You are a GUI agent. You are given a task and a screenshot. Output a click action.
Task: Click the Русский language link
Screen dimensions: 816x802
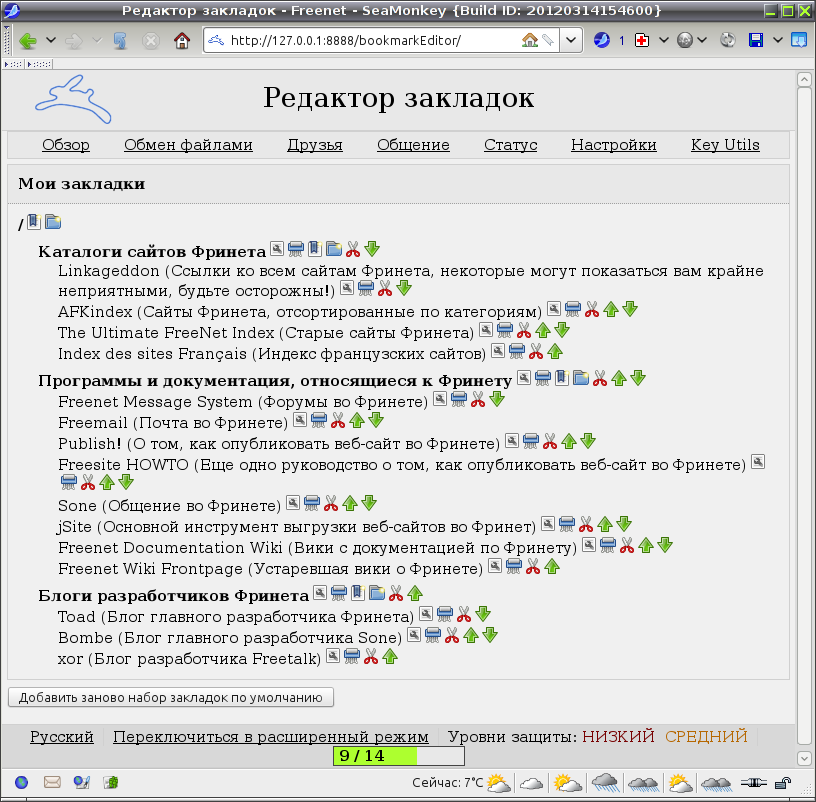tap(62, 736)
